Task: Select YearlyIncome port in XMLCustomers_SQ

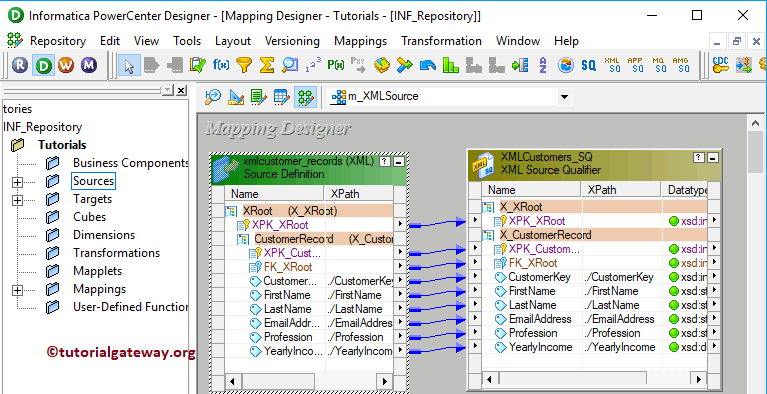Action: point(541,347)
